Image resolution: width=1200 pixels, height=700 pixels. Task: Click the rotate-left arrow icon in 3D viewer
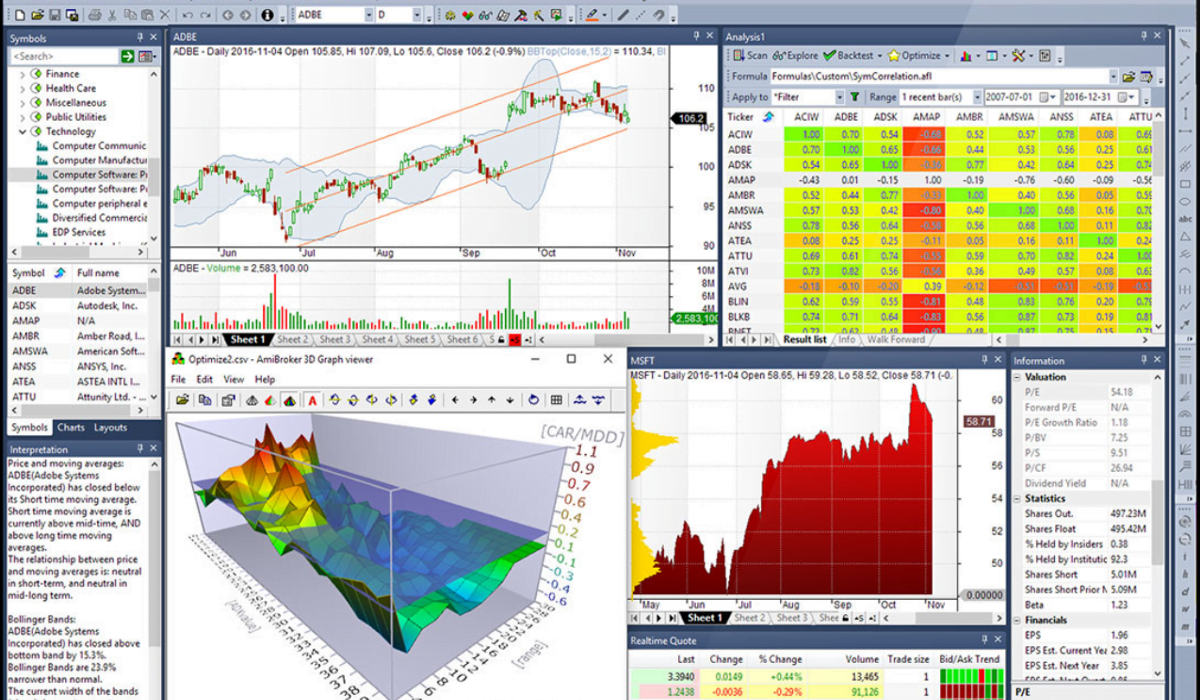[x=335, y=400]
